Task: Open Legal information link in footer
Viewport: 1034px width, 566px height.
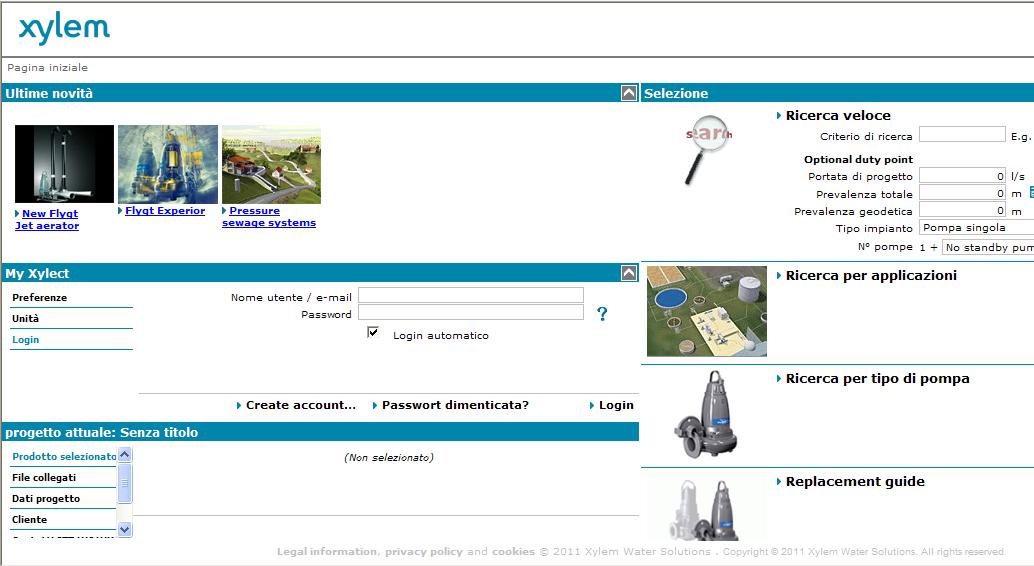Action: coord(326,551)
